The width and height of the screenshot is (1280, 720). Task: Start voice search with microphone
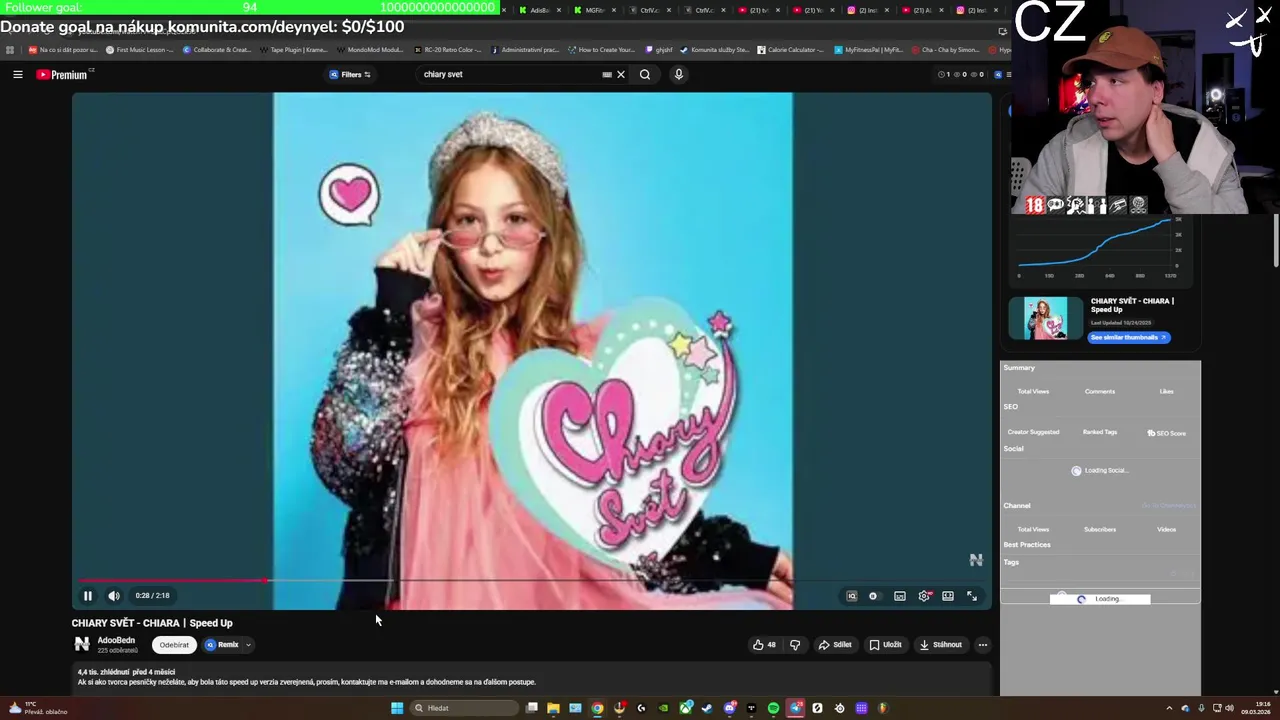[x=679, y=74]
